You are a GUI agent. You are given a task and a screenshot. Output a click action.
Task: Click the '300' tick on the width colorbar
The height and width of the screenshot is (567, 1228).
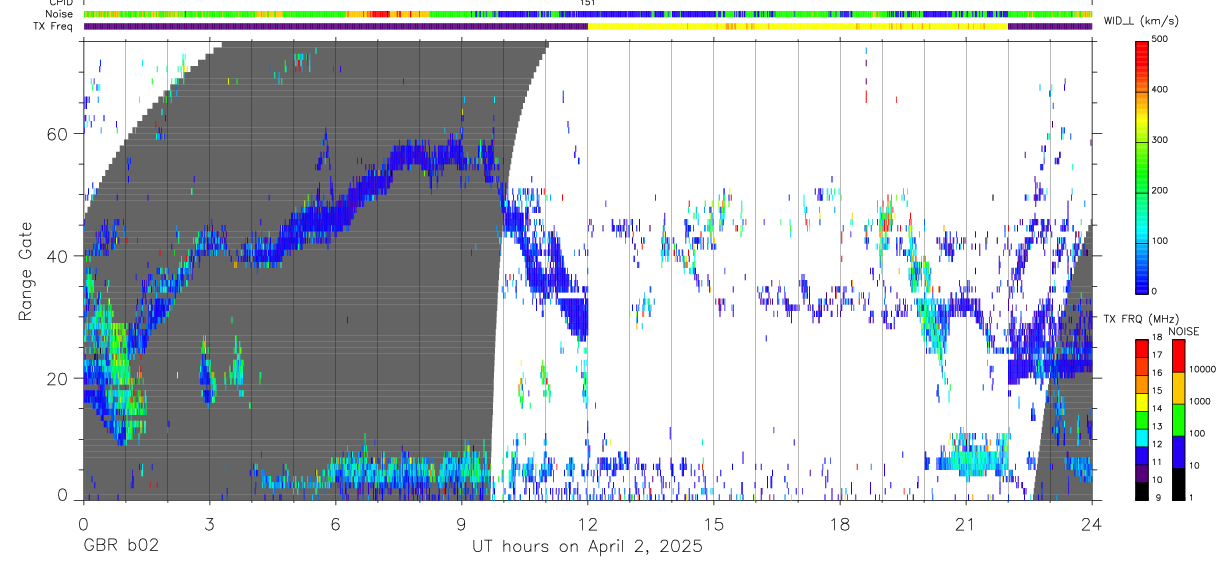pos(1161,141)
